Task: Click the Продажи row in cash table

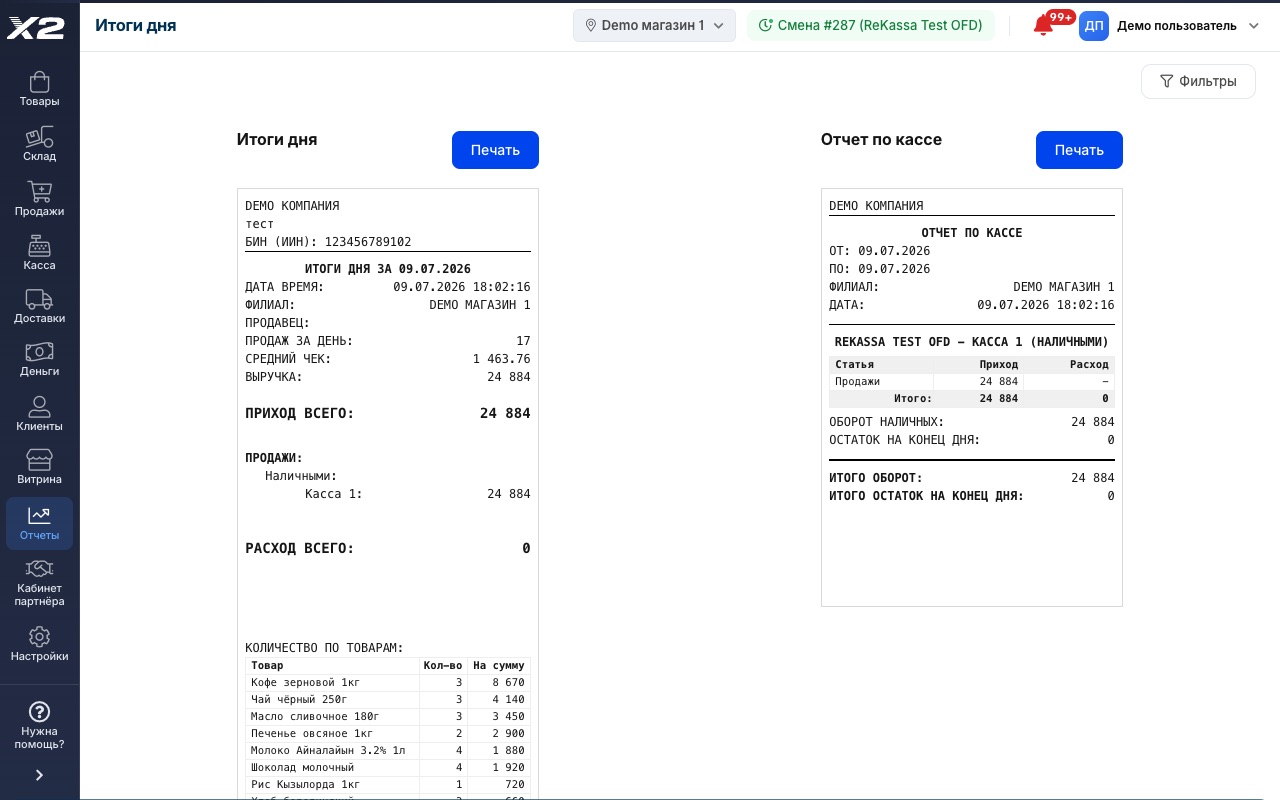Action: pyautogui.click(x=972, y=382)
